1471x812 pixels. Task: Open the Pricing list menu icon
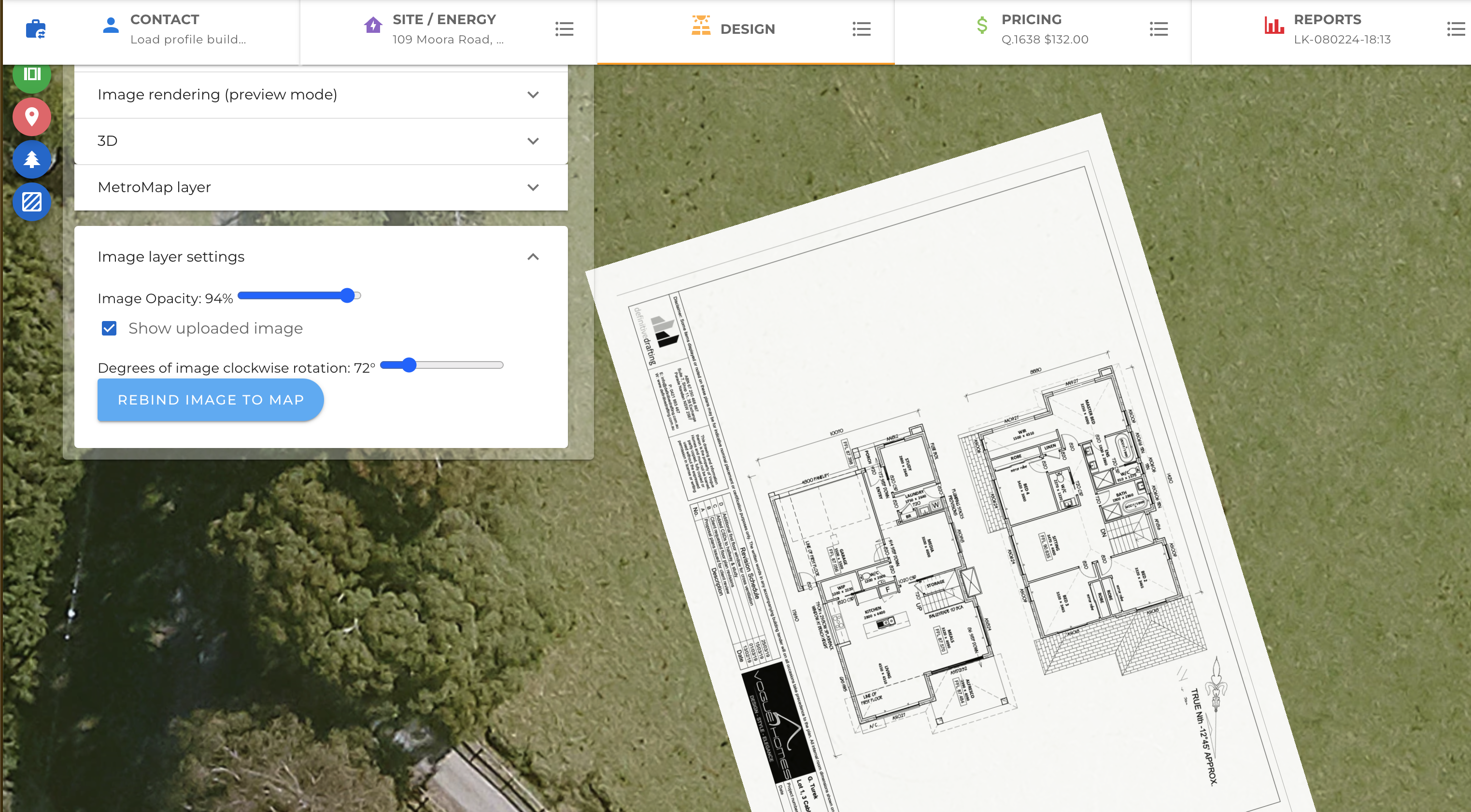pos(1159,29)
